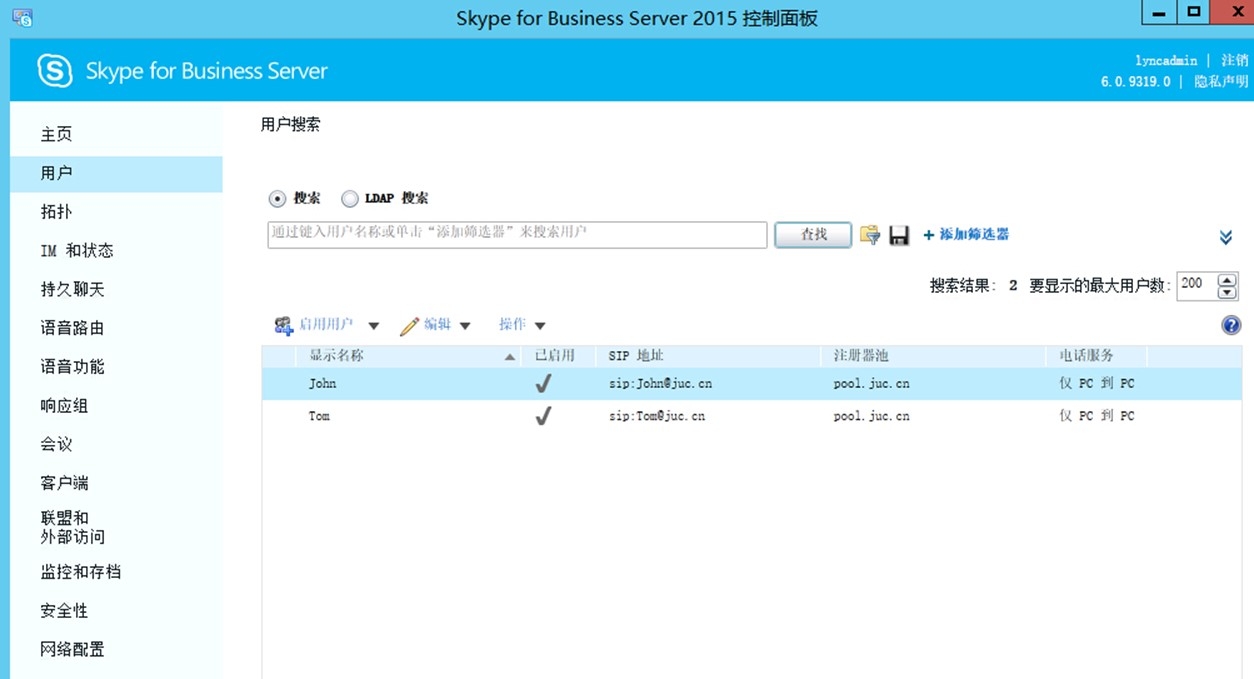Click into the user search text field
This screenshot has width=1254, height=679.
[517, 235]
